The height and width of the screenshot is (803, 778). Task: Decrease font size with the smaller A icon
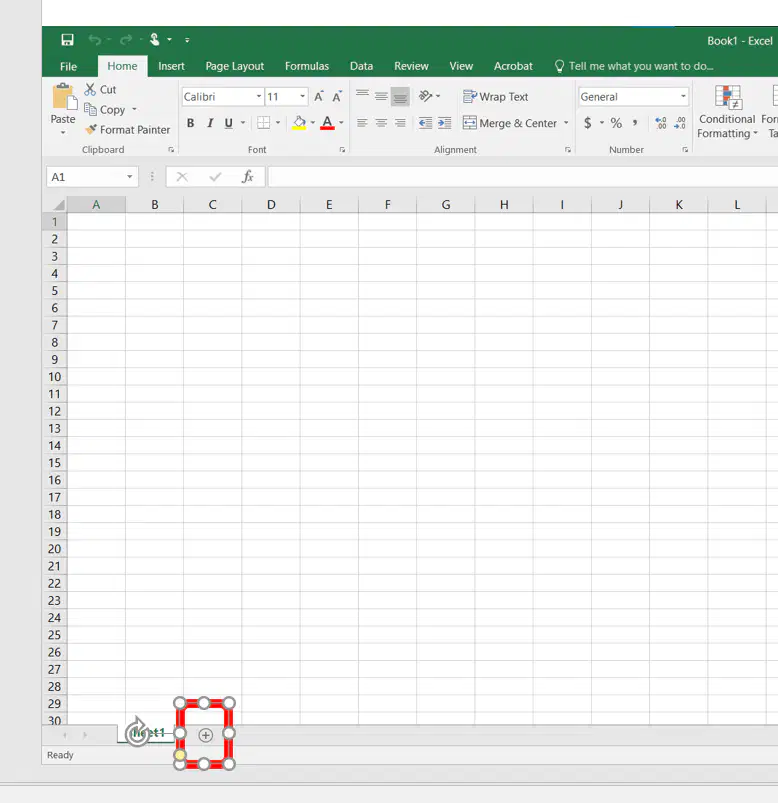coord(337,96)
